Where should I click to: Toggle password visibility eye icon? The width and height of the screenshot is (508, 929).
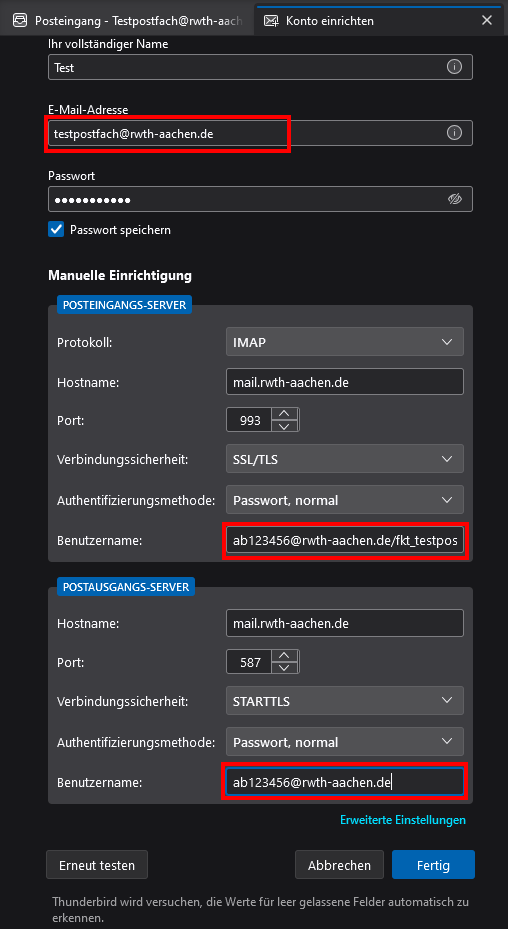coord(455,199)
